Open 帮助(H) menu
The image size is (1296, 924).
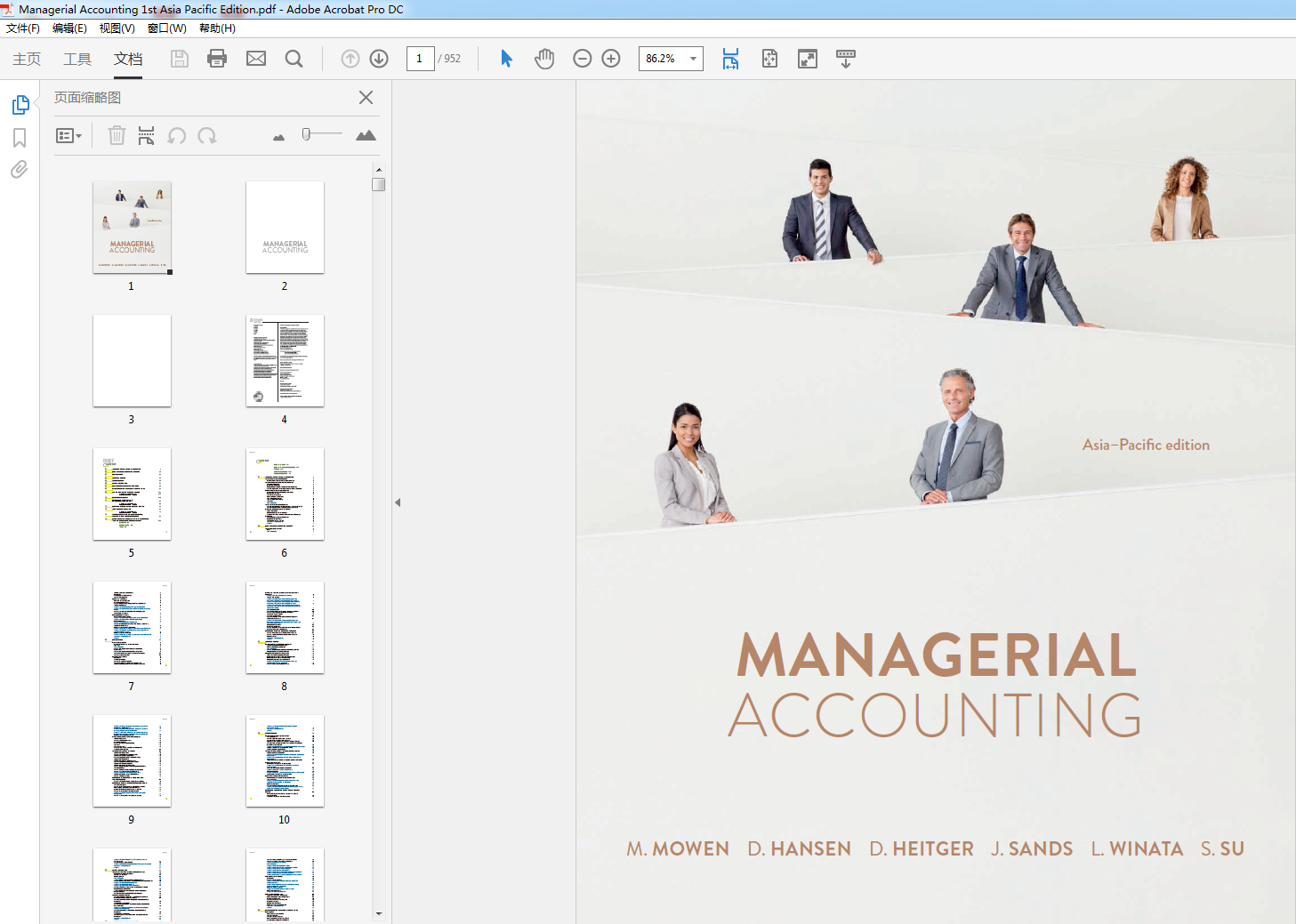[x=217, y=28]
